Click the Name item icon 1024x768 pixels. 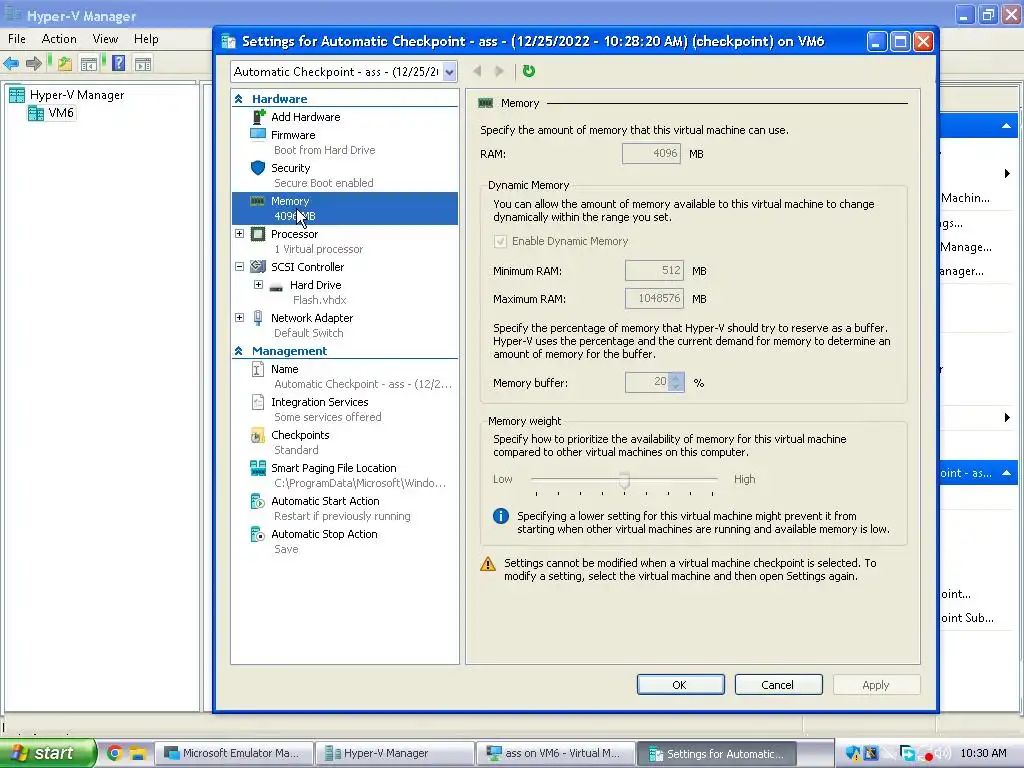pyautogui.click(x=258, y=369)
